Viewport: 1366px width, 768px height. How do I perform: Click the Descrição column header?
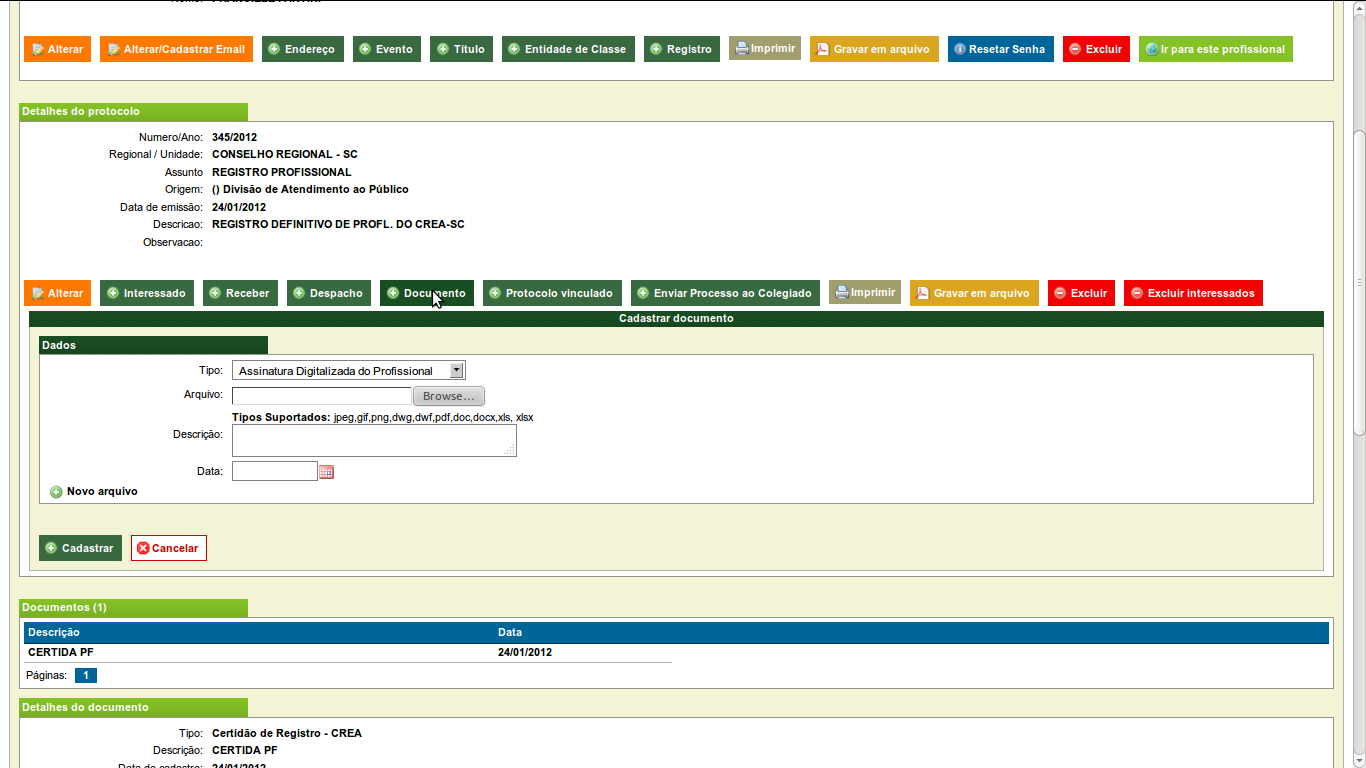[x=54, y=632]
